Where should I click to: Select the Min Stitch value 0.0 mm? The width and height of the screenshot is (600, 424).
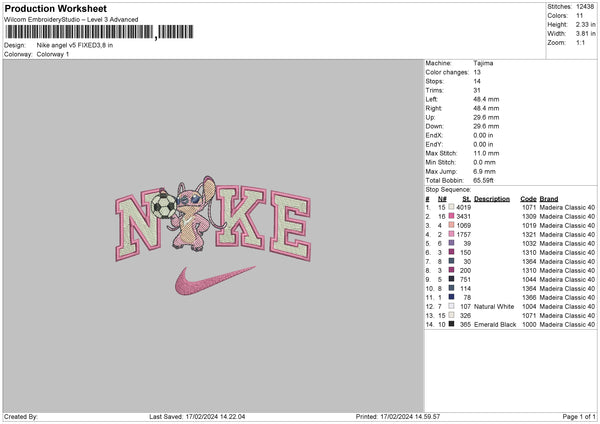pyautogui.click(x=484, y=162)
